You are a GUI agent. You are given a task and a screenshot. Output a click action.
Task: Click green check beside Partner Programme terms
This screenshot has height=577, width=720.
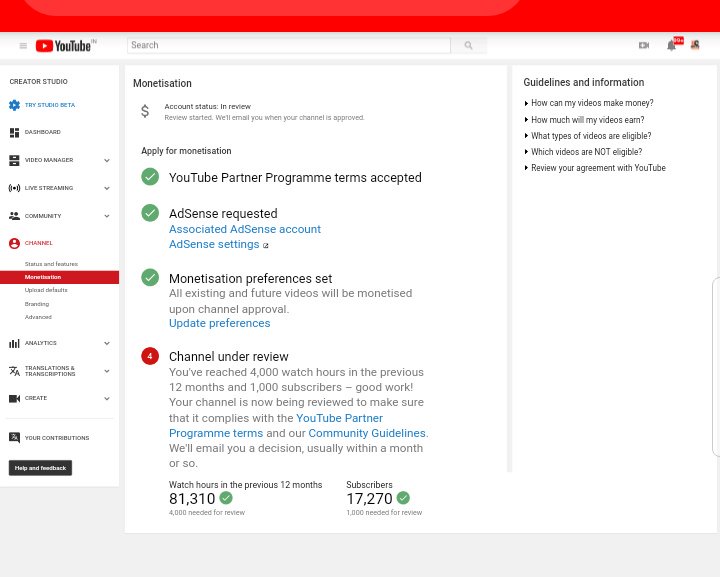point(150,177)
